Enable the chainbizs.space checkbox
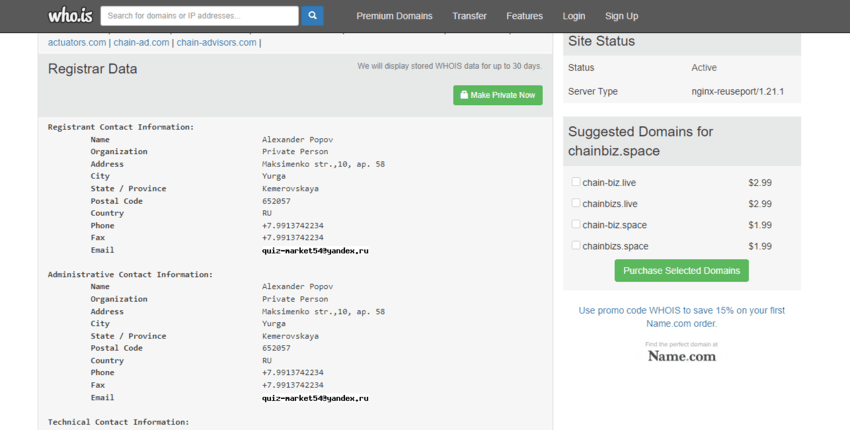The width and height of the screenshot is (850, 430). (x=576, y=245)
